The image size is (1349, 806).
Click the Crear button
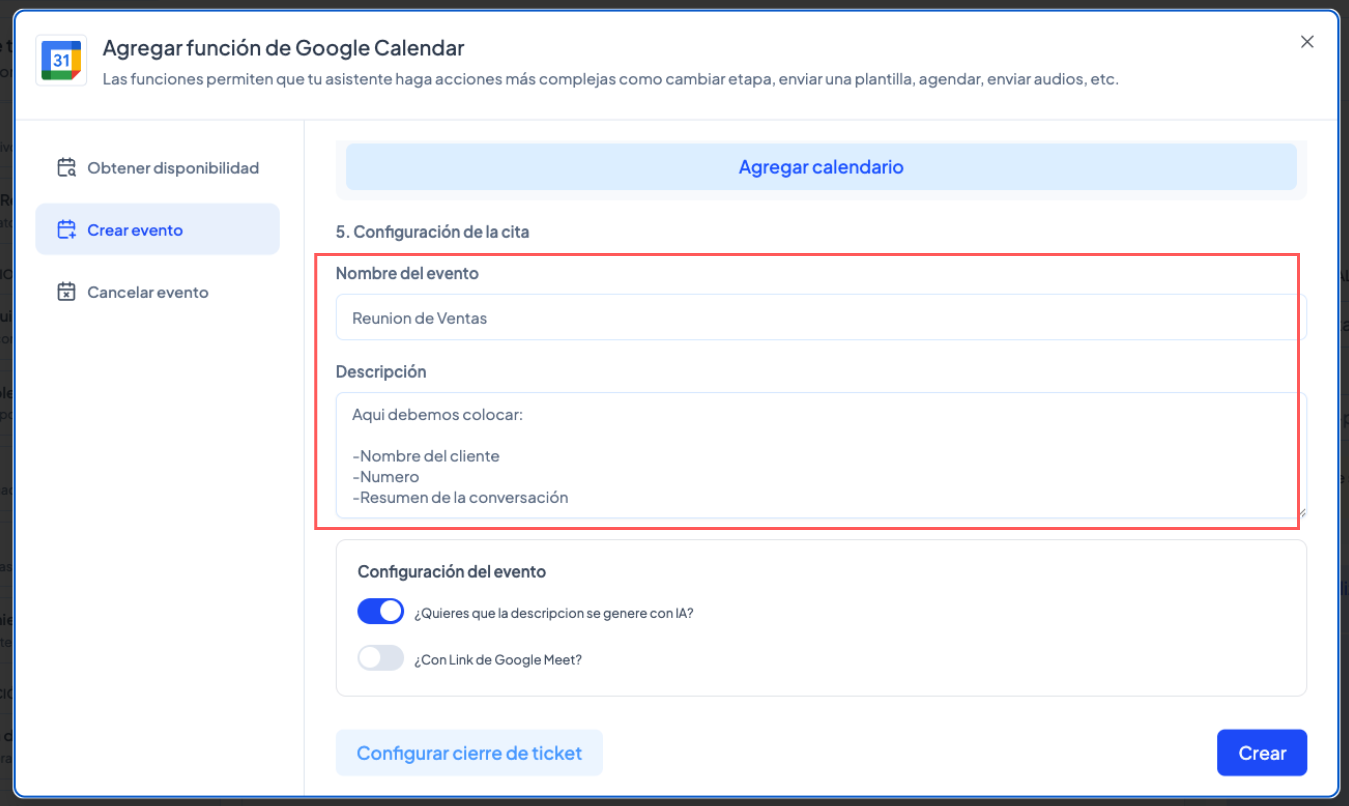tap(1261, 753)
